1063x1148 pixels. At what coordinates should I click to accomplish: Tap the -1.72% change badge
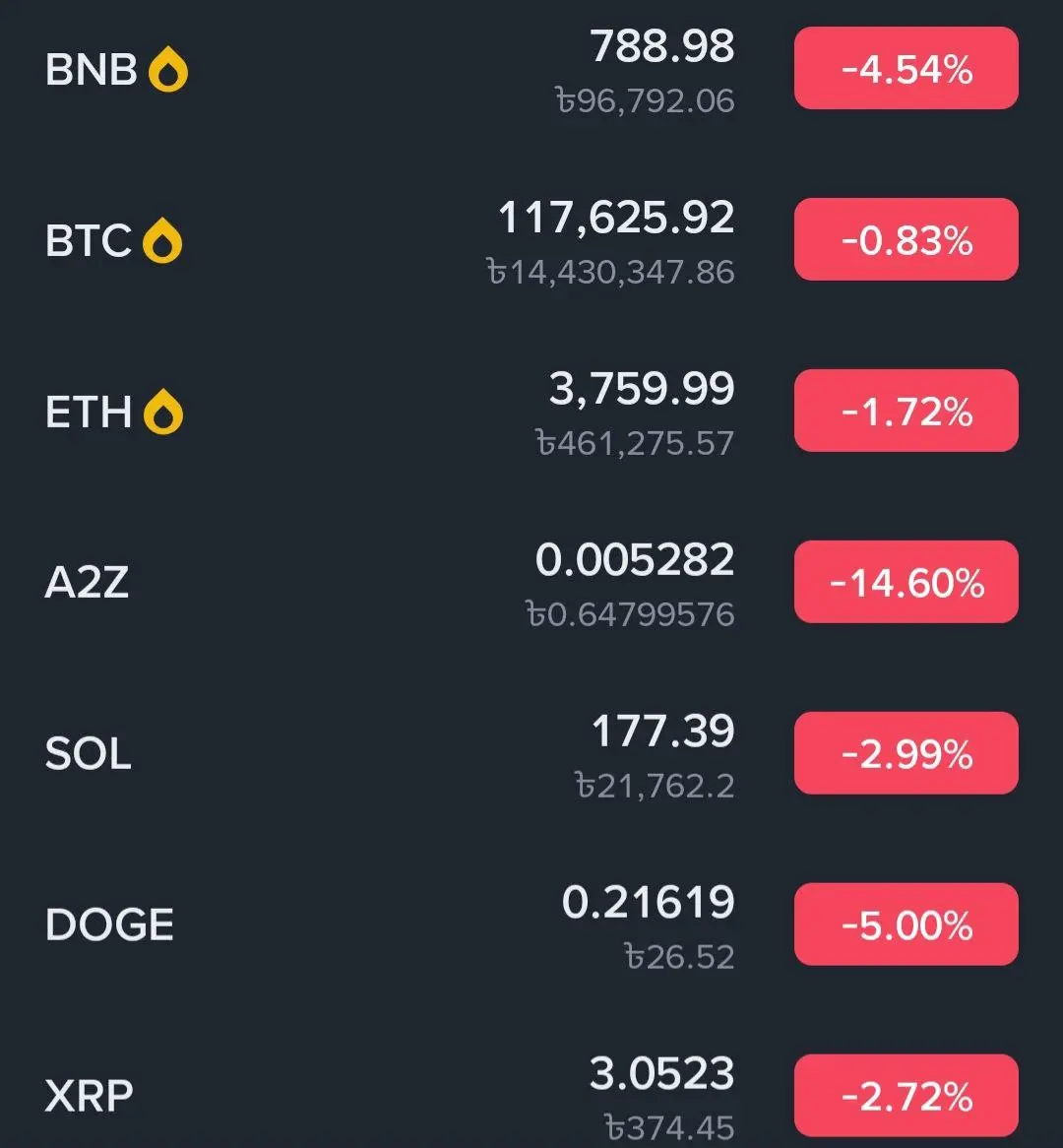[907, 411]
